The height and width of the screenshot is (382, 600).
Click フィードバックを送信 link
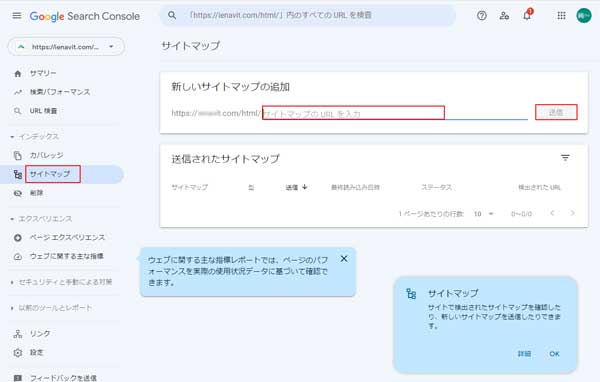pos(63,378)
